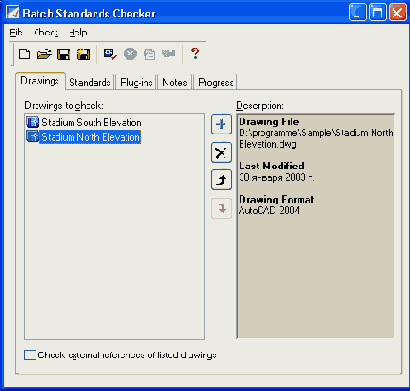Click the greyed Stop check icon
This screenshot has height=391, width=410.
[130, 54]
